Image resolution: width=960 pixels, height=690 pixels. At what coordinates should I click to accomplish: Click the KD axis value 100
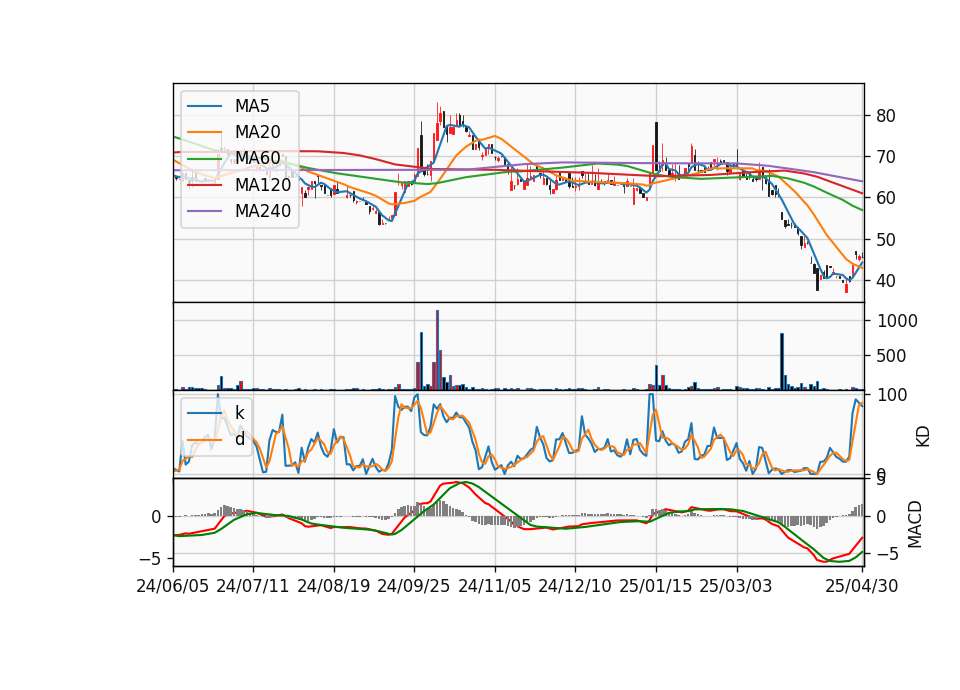point(892,395)
